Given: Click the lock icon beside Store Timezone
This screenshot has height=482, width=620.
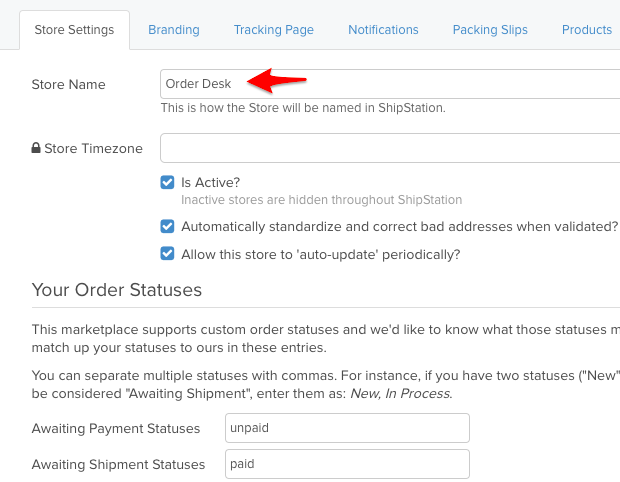Looking at the screenshot, I should (36, 149).
